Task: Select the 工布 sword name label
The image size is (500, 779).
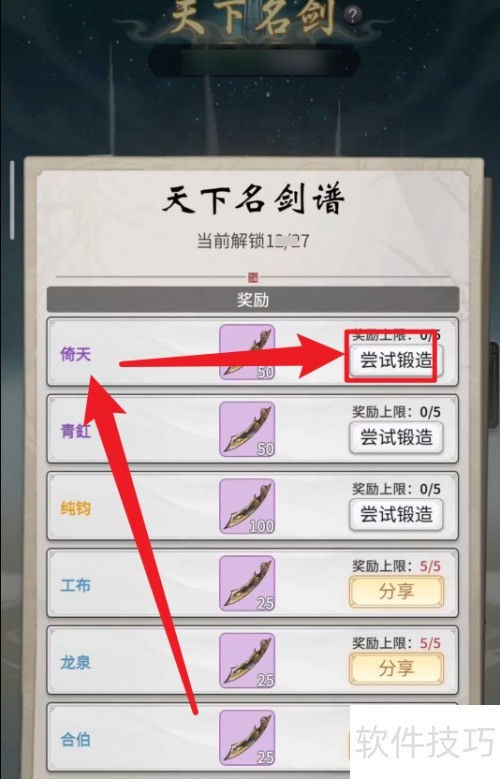Action: (x=76, y=585)
